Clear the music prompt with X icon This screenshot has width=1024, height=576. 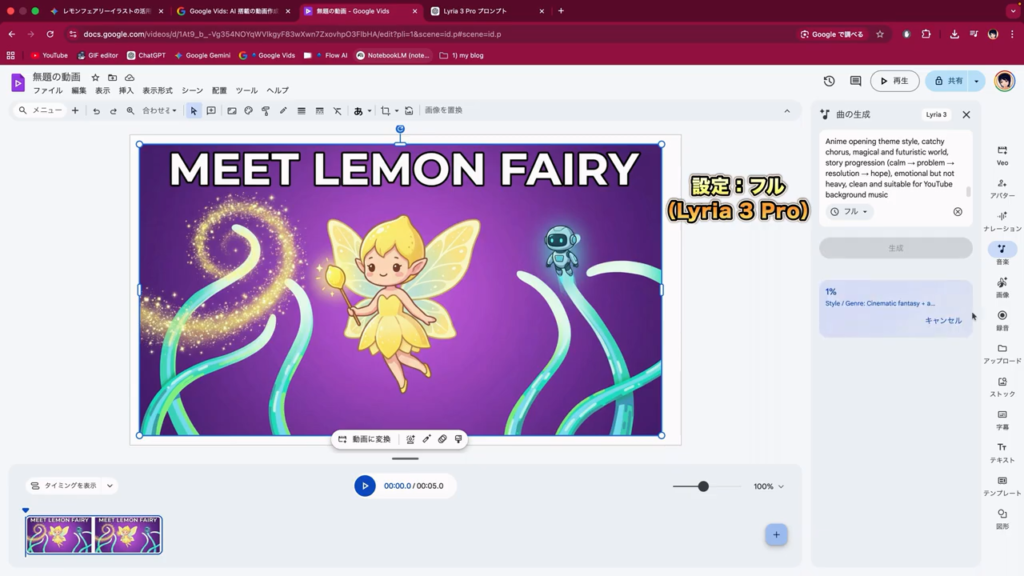click(957, 212)
